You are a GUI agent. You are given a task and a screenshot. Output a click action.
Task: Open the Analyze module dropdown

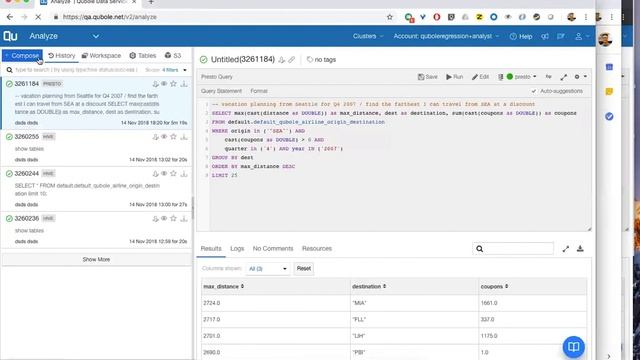coord(96,36)
